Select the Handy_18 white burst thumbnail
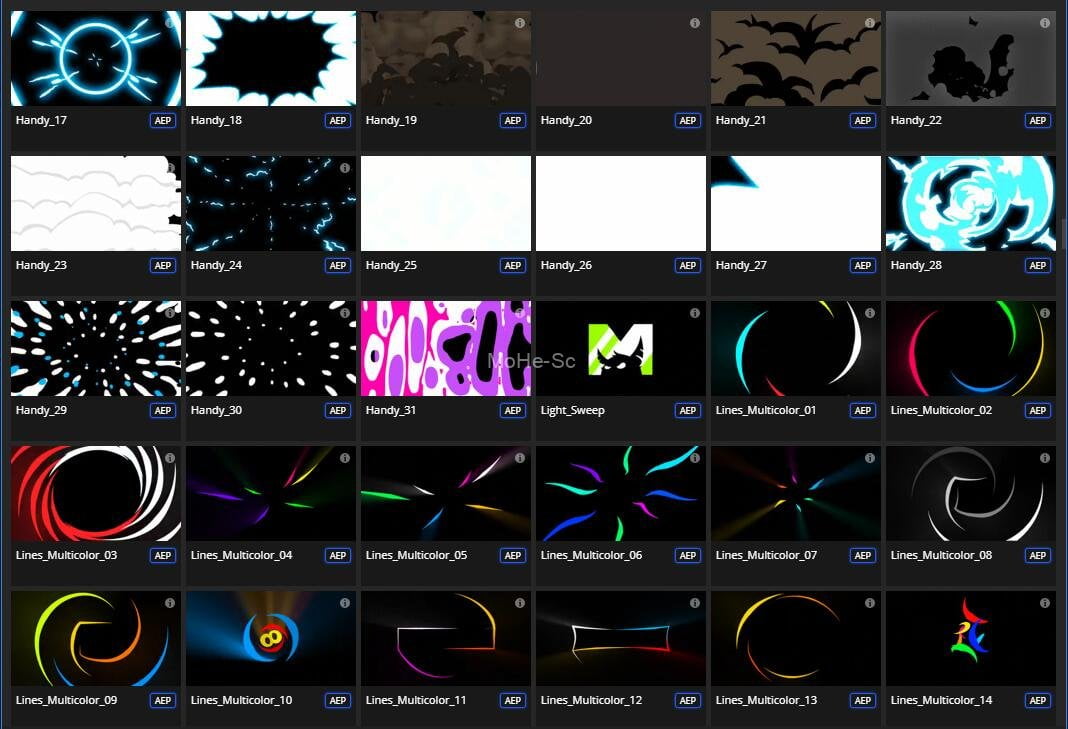Screen dimensions: 1068x729 271,58
